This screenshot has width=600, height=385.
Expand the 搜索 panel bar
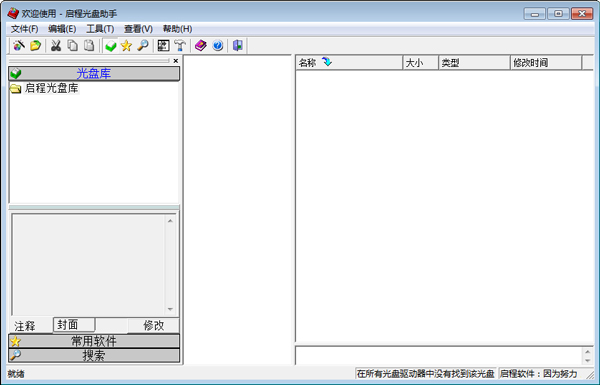94,356
